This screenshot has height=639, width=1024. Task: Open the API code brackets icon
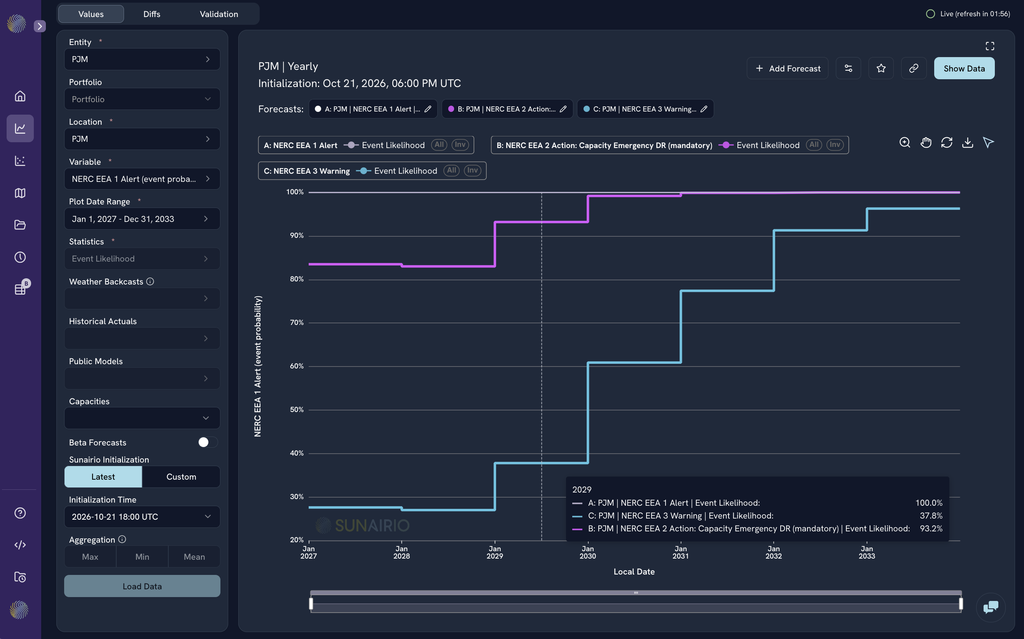(20, 545)
